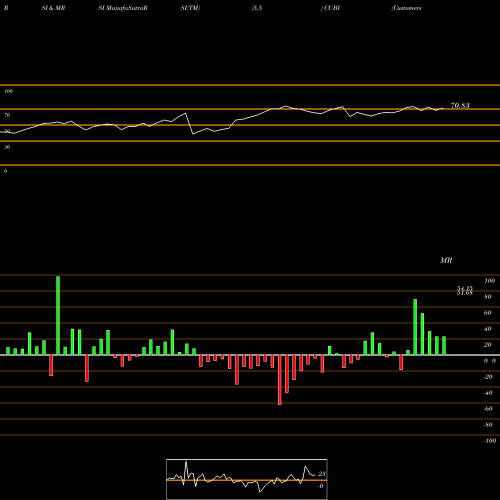Click the RSI axis label 70
500x500 pixels.
point(7,115)
